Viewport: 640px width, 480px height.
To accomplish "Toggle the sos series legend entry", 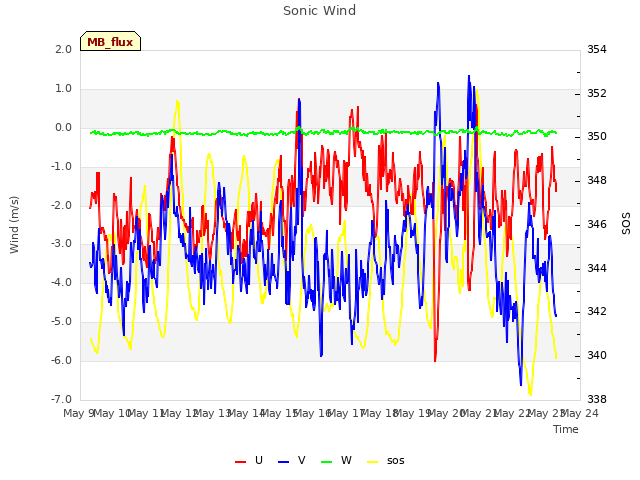I will 386,461.
